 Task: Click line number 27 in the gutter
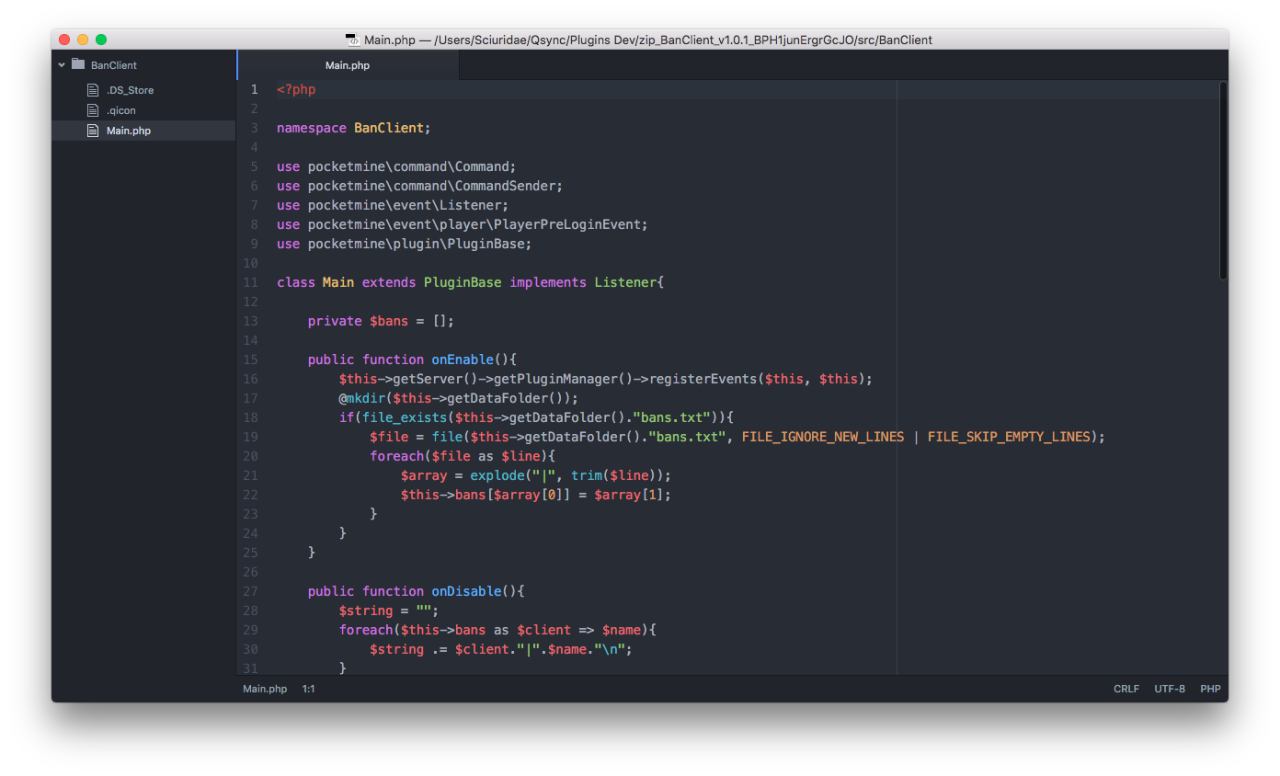coord(250,591)
